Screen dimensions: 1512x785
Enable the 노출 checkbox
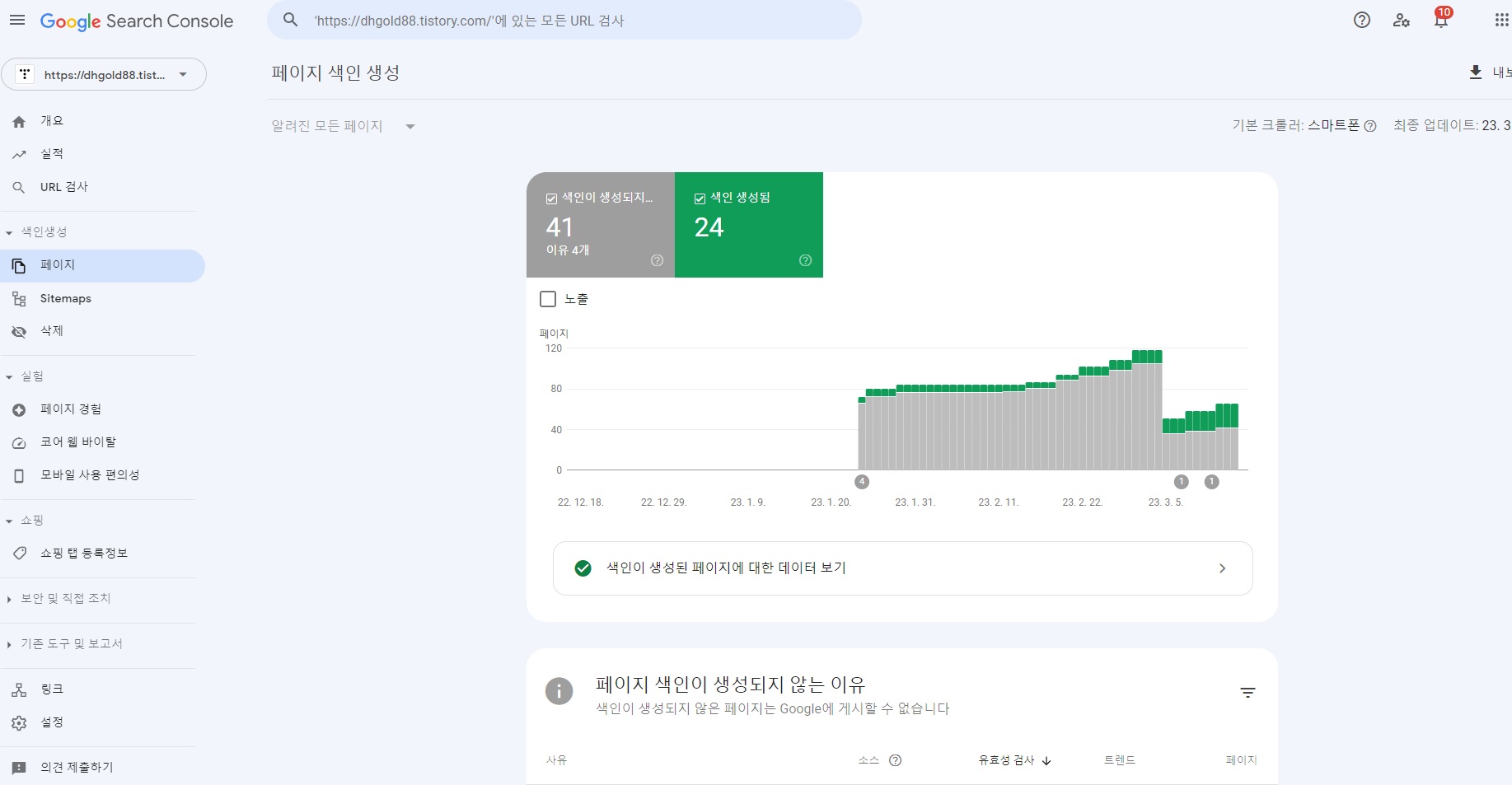pyautogui.click(x=548, y=299)
